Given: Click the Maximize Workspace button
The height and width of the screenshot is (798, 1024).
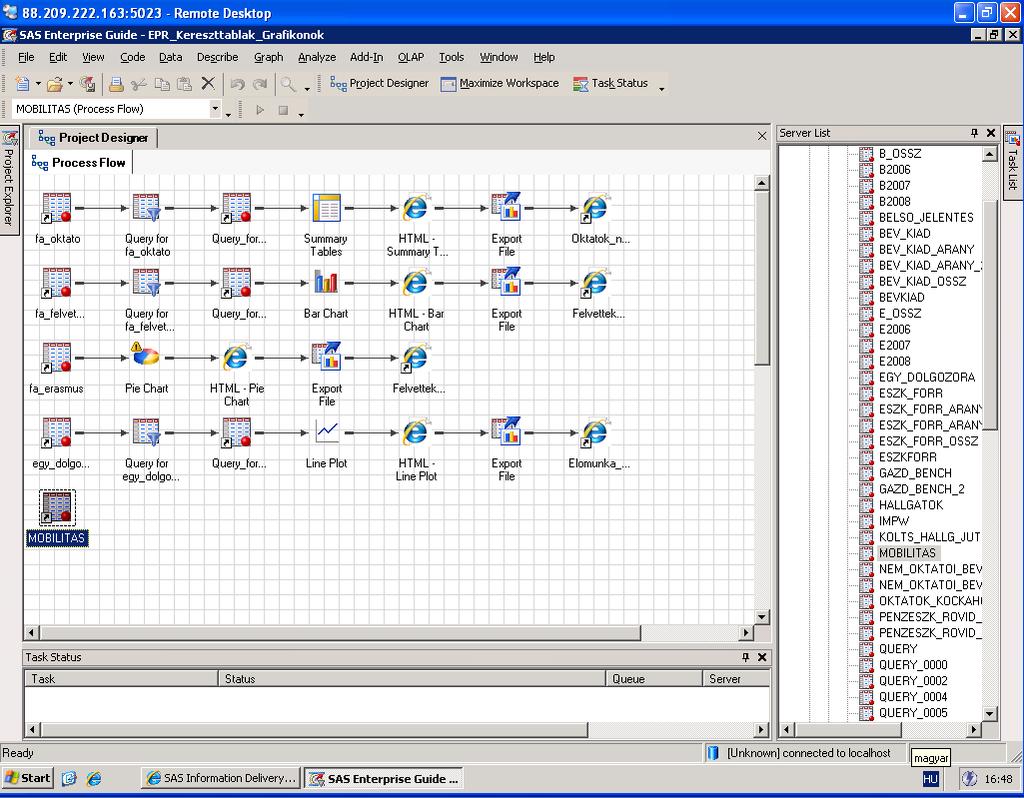Looking at the screenshot, I should tap(500, 84).
